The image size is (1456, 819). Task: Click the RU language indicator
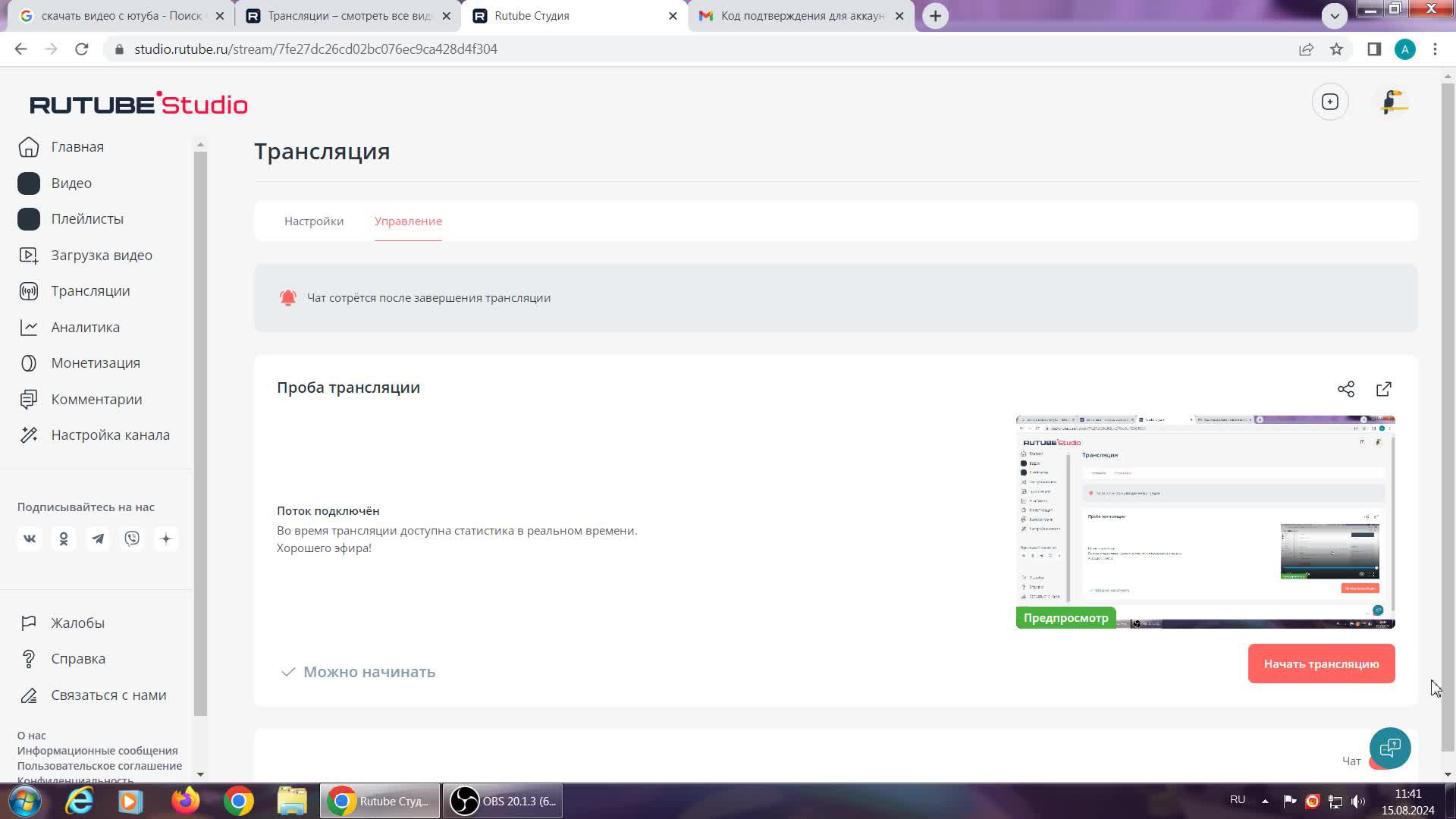tap(1238, 800)
